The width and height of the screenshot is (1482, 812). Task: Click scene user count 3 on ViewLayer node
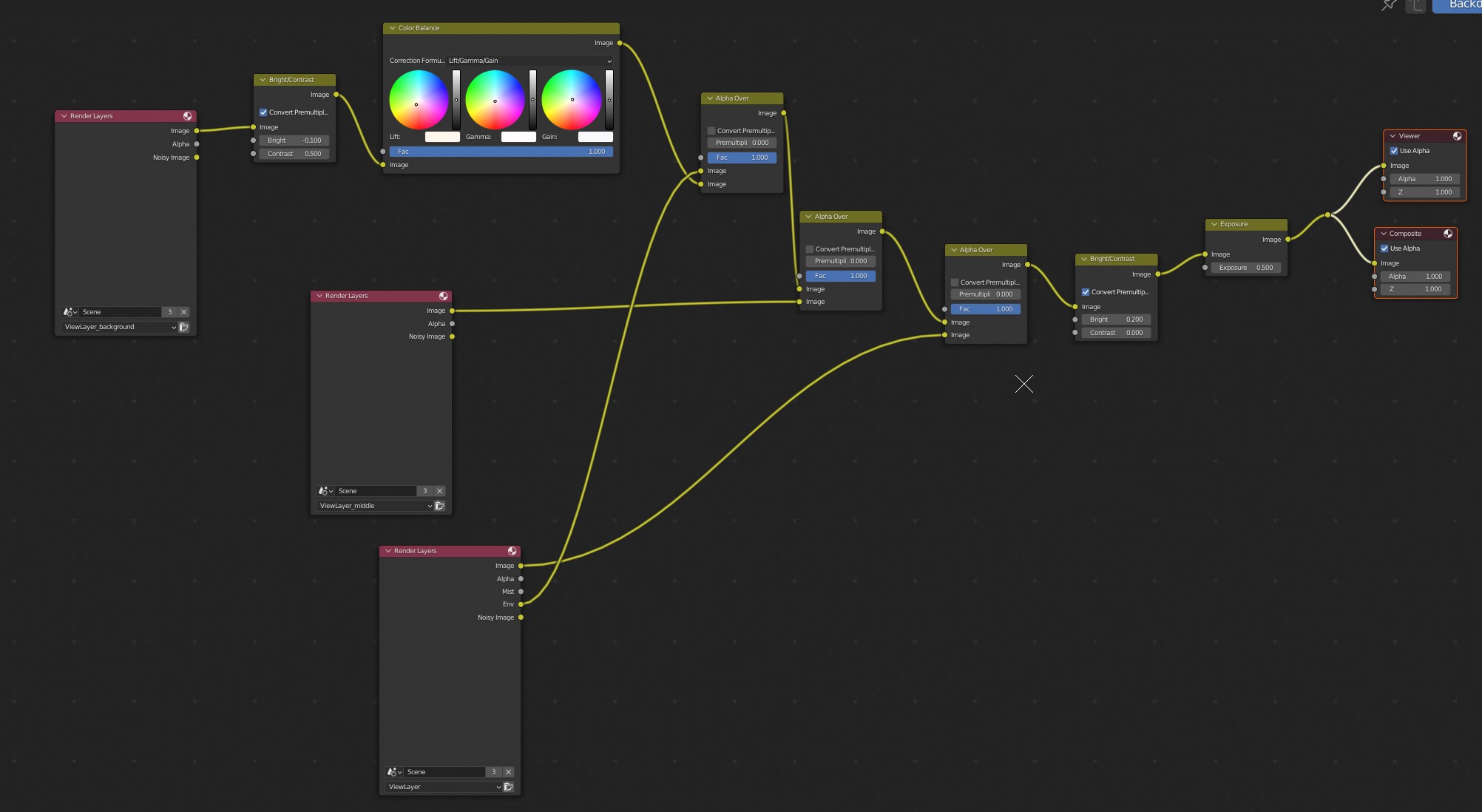(x=494, y=772)
